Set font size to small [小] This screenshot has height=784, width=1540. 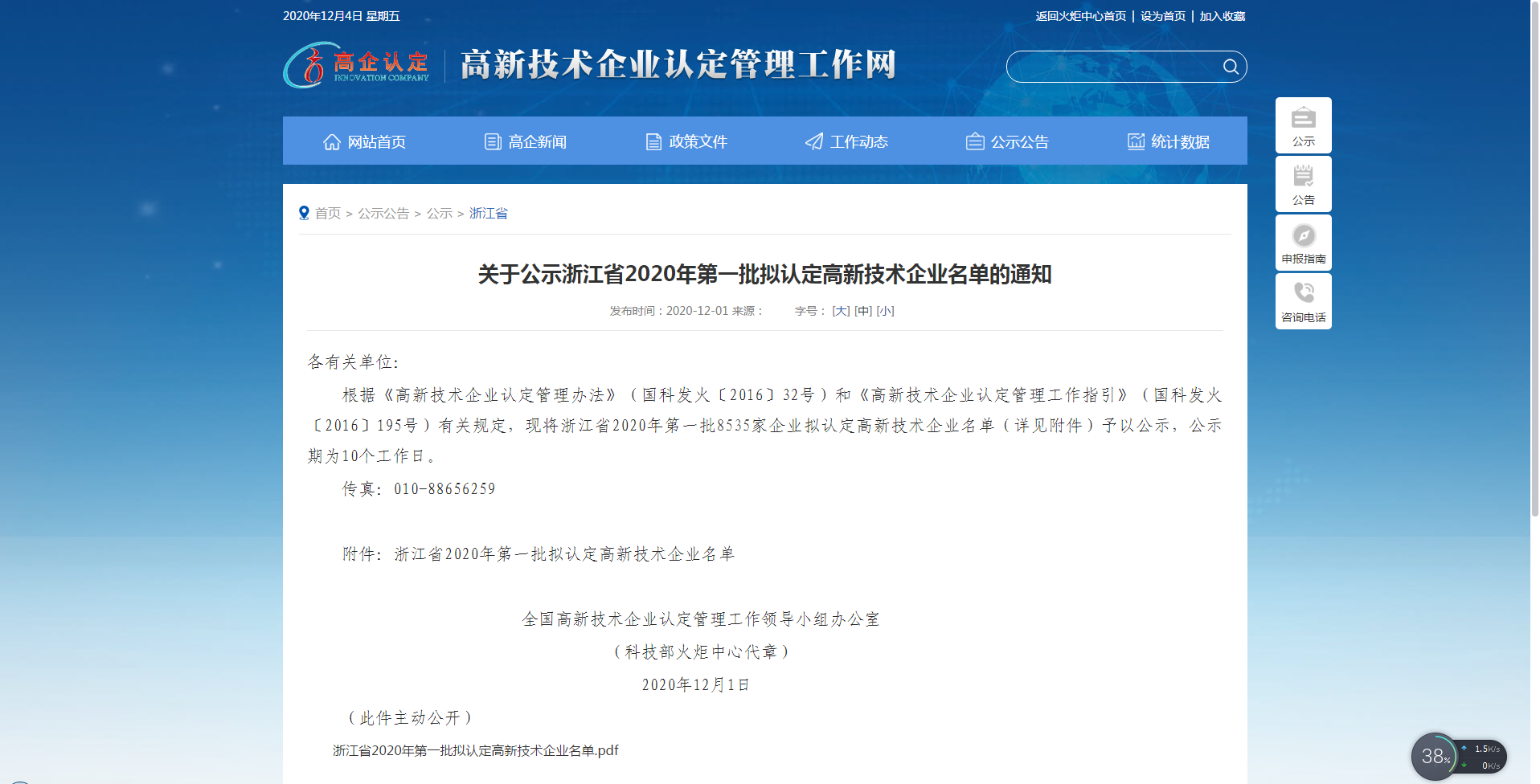884,311
